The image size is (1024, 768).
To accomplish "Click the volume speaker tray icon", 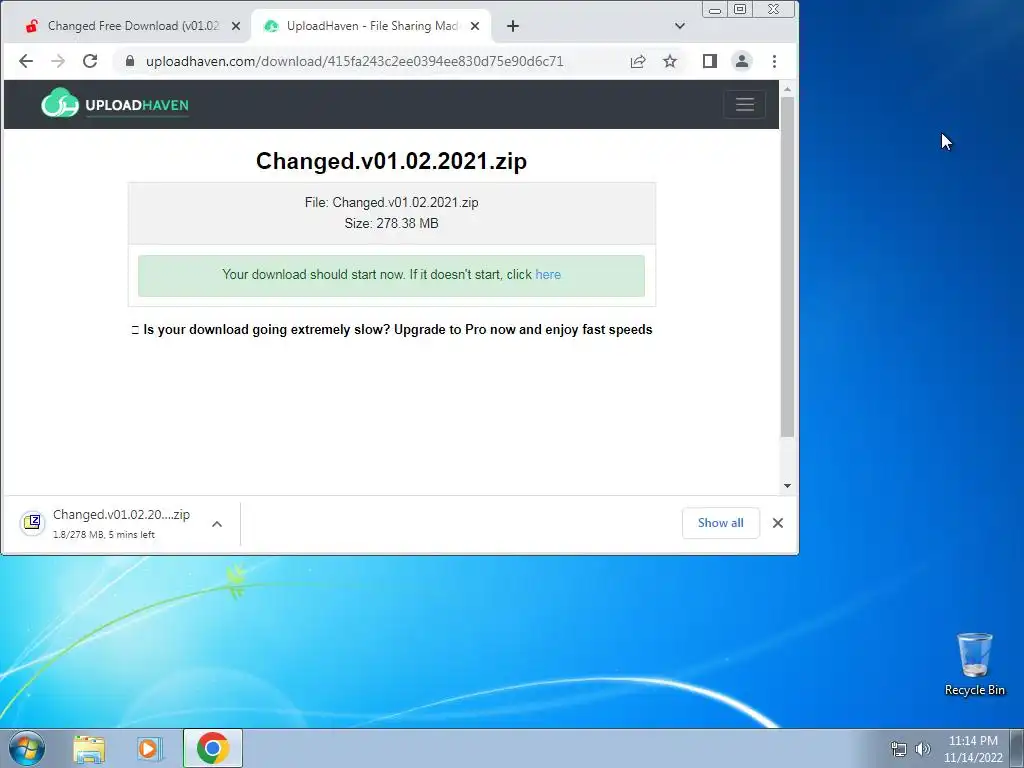I will point(923,749).
